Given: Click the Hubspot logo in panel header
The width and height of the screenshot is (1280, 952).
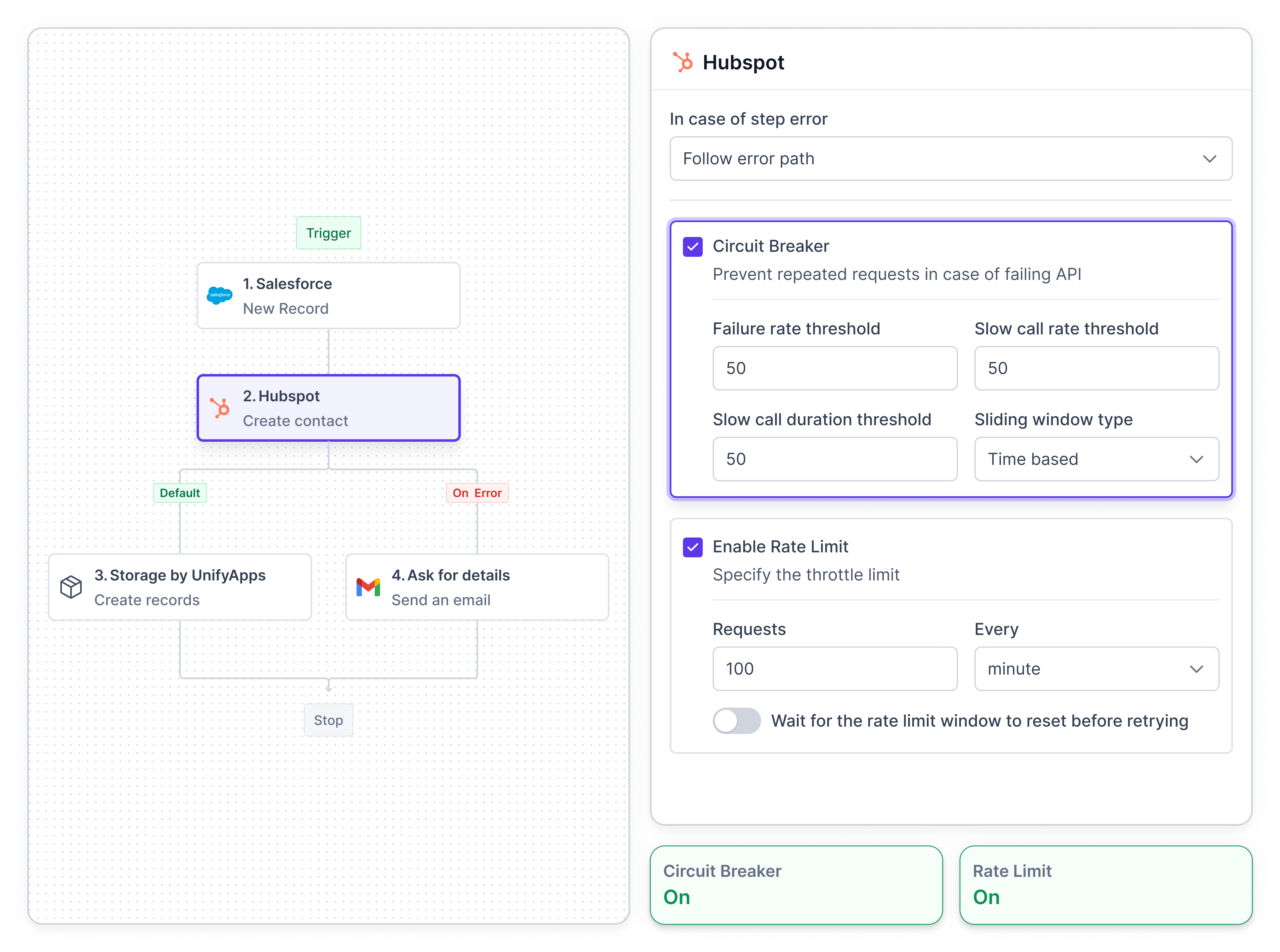Looking at the screenshot, I should point(683,62).
